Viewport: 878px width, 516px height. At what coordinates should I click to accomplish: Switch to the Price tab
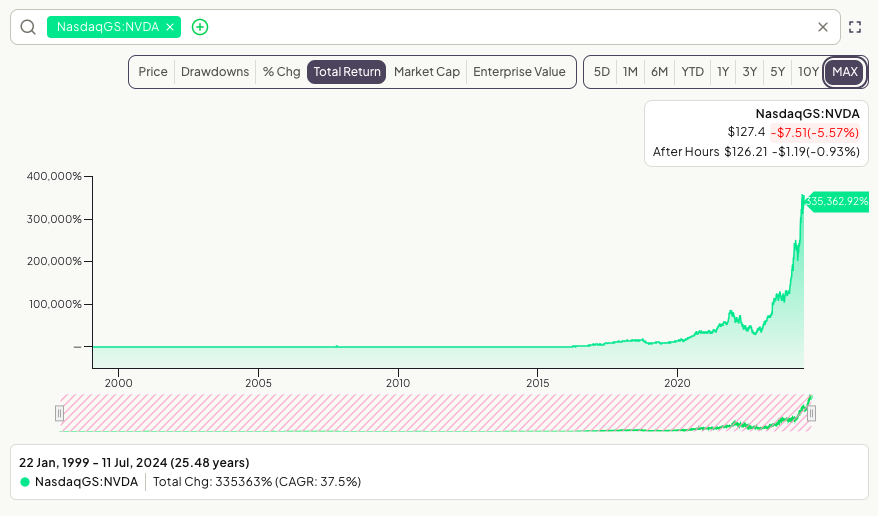pos(153,72)
